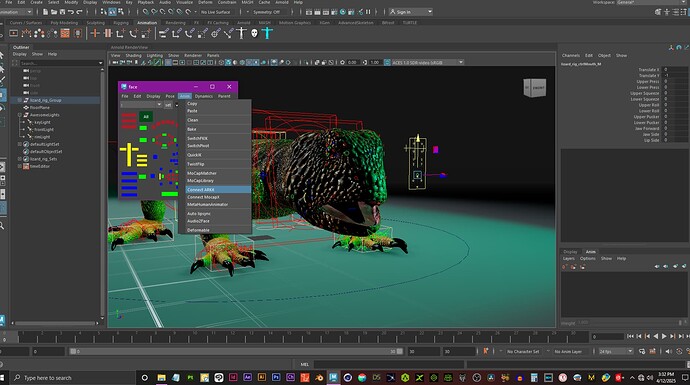Click the Save Scene disk icon

tap(62, 12)
